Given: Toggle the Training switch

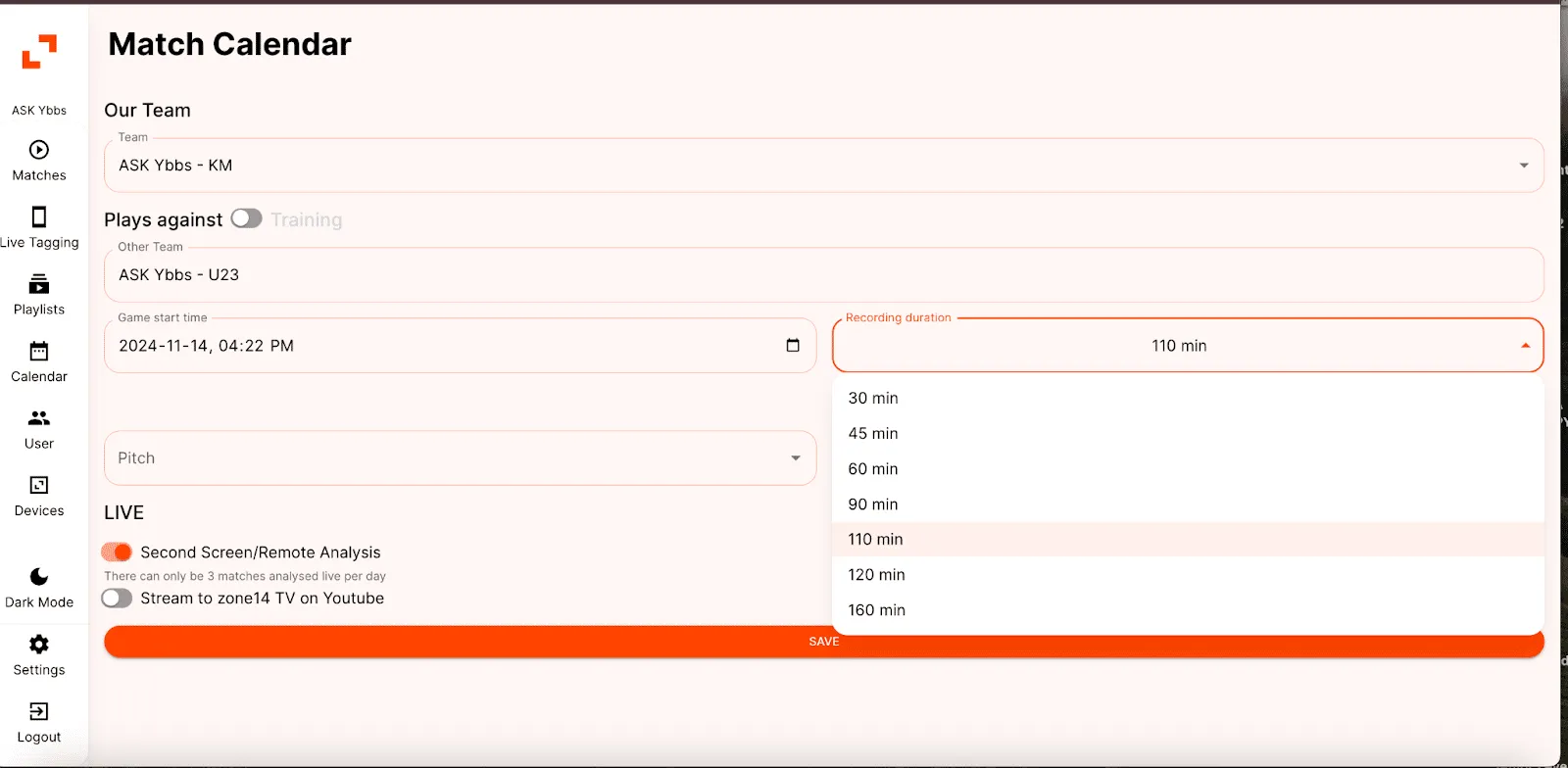Looking at the screenshot, I should tap(247, 218).
